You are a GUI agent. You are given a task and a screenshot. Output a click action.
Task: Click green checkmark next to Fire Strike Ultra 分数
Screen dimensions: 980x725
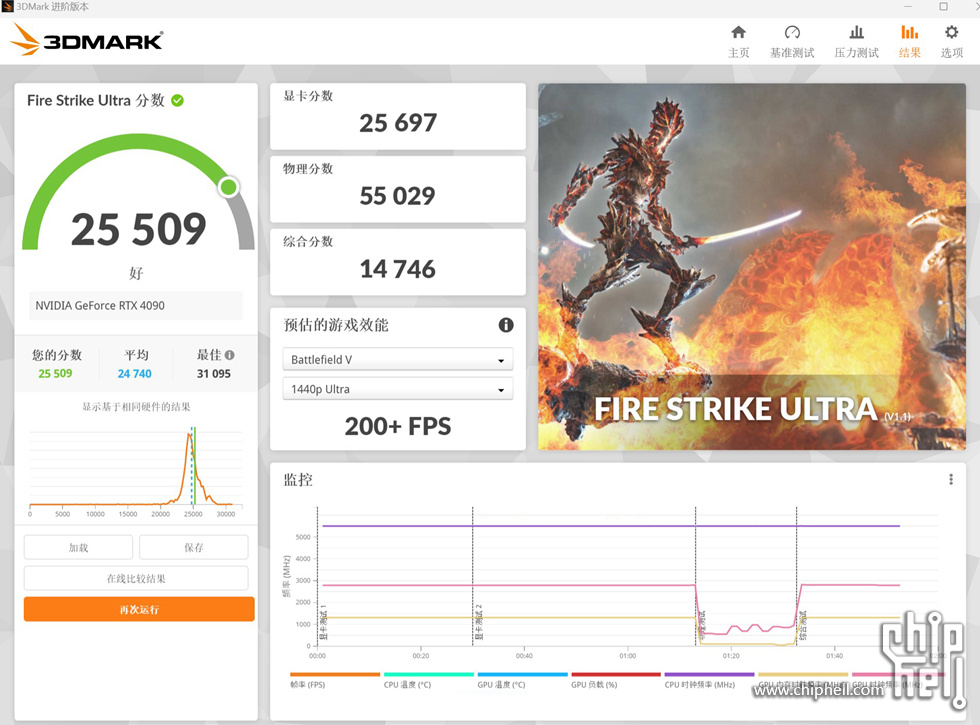[x=177, y=100]
